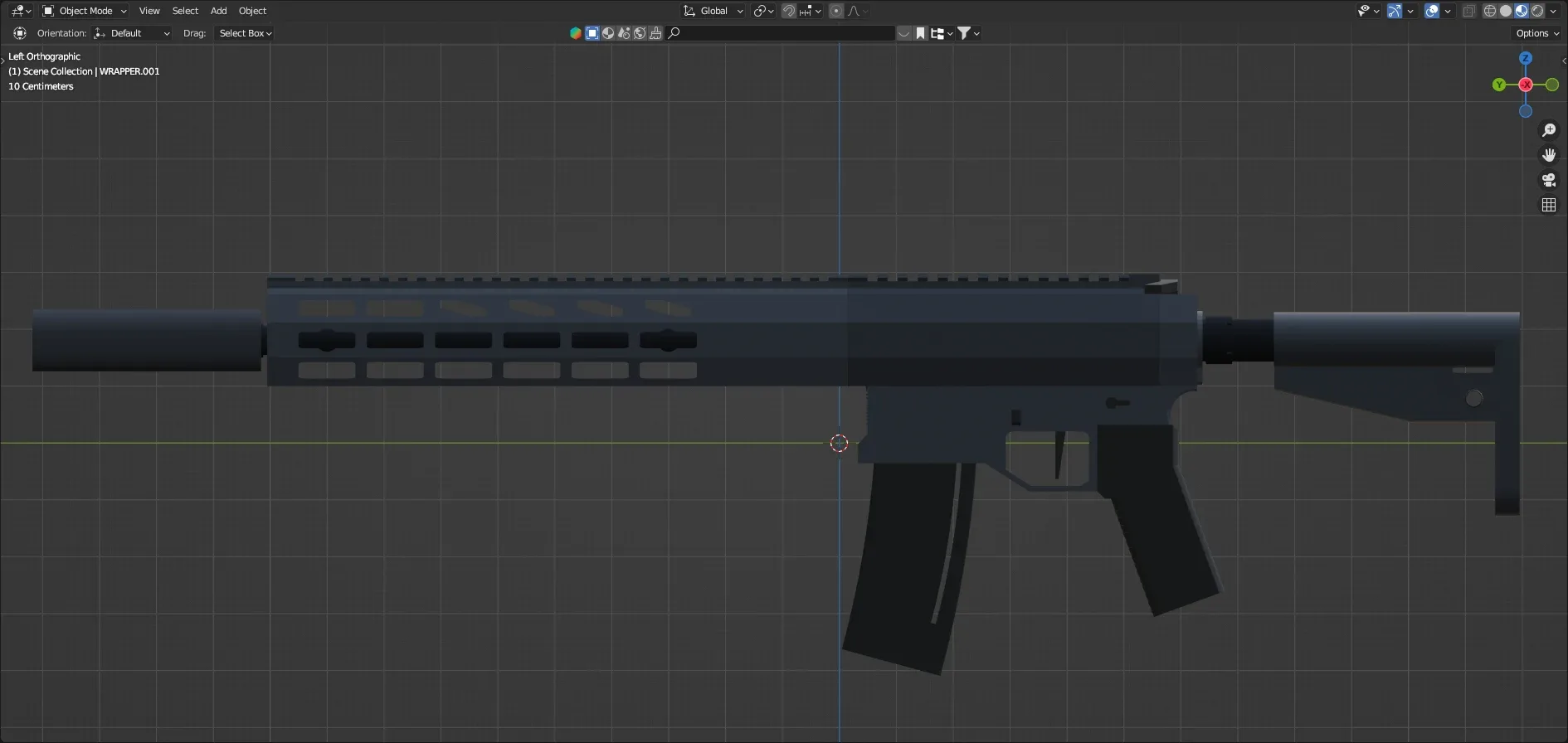The image size is (1568, 743).
Task: Click the red -X axis gizmo circle
Action: pos(1526,85)
